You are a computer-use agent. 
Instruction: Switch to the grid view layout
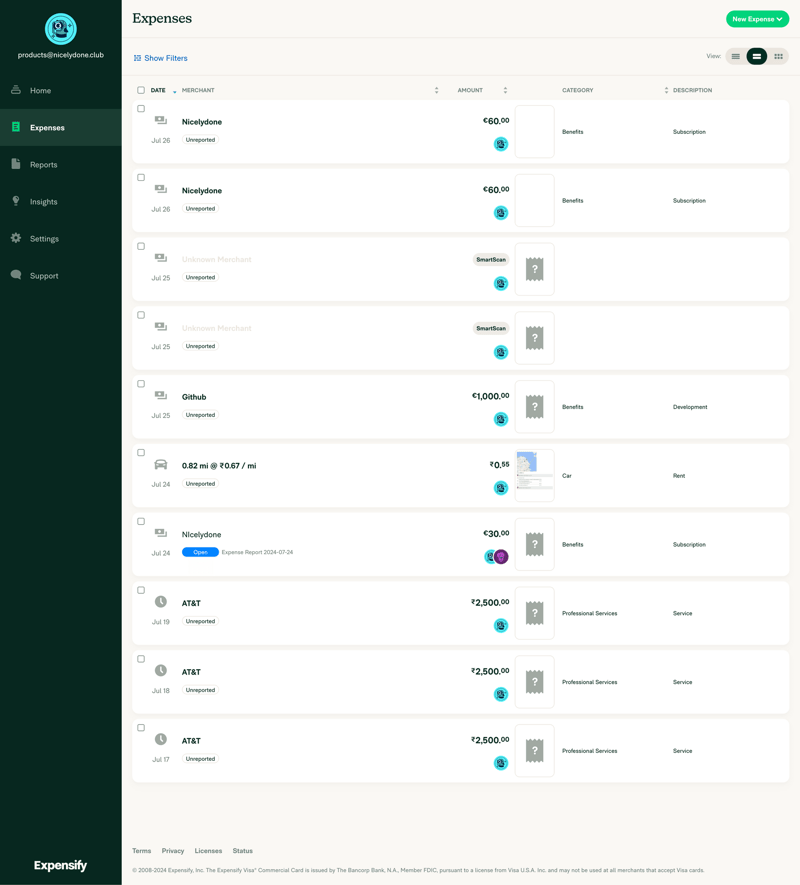tap(778, 56)
